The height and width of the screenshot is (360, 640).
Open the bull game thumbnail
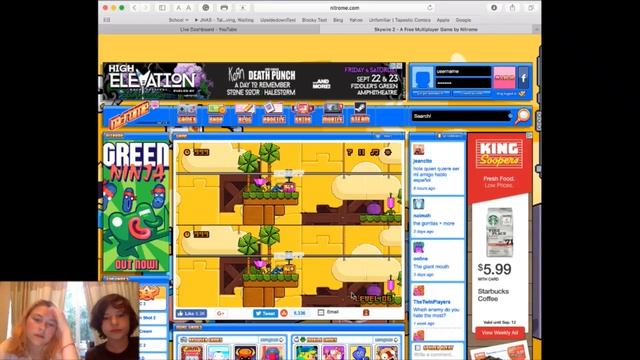[x=245, y=353]
